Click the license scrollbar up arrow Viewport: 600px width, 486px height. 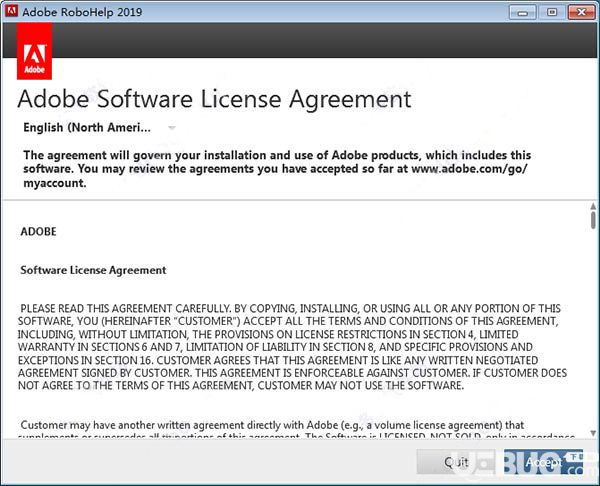pyautogui.click(x=593, y=206)
